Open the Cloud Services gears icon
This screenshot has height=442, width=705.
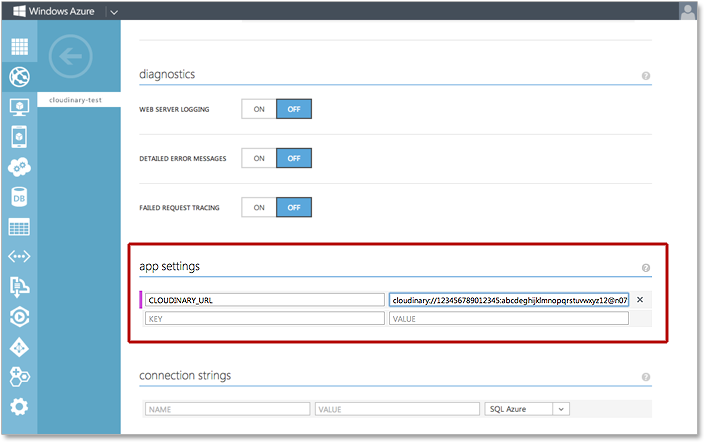[x=19, y=167]
